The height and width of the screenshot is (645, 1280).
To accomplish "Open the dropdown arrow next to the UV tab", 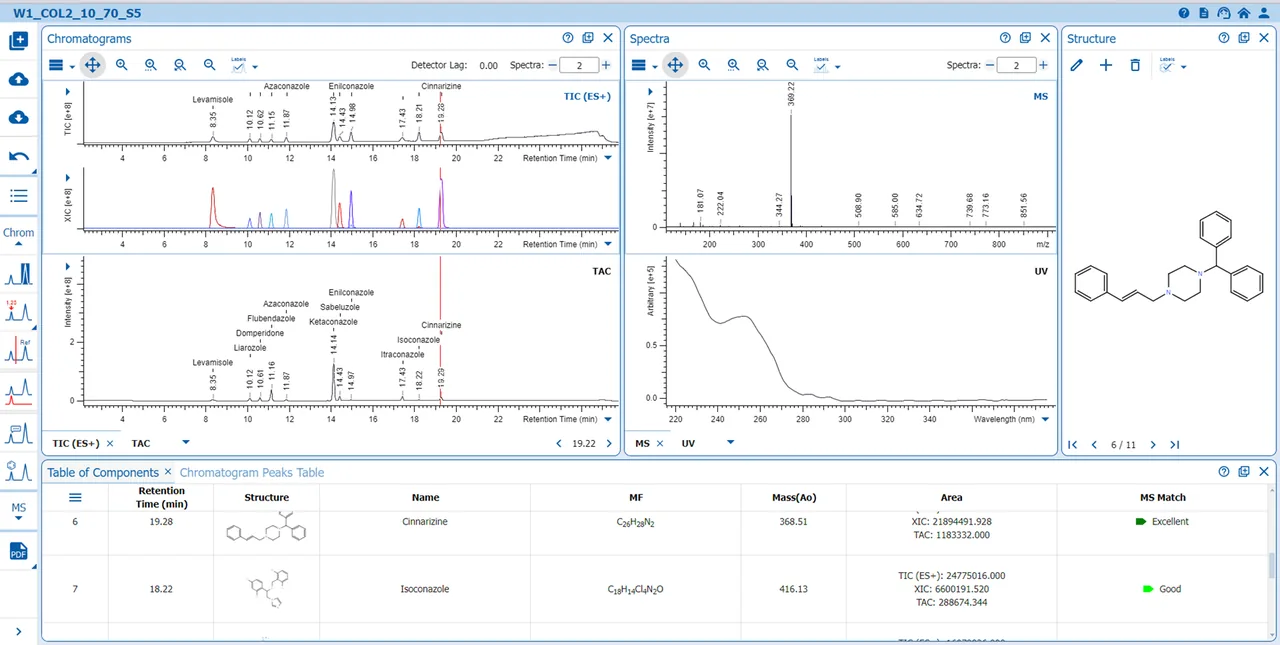I will (731, 443).
